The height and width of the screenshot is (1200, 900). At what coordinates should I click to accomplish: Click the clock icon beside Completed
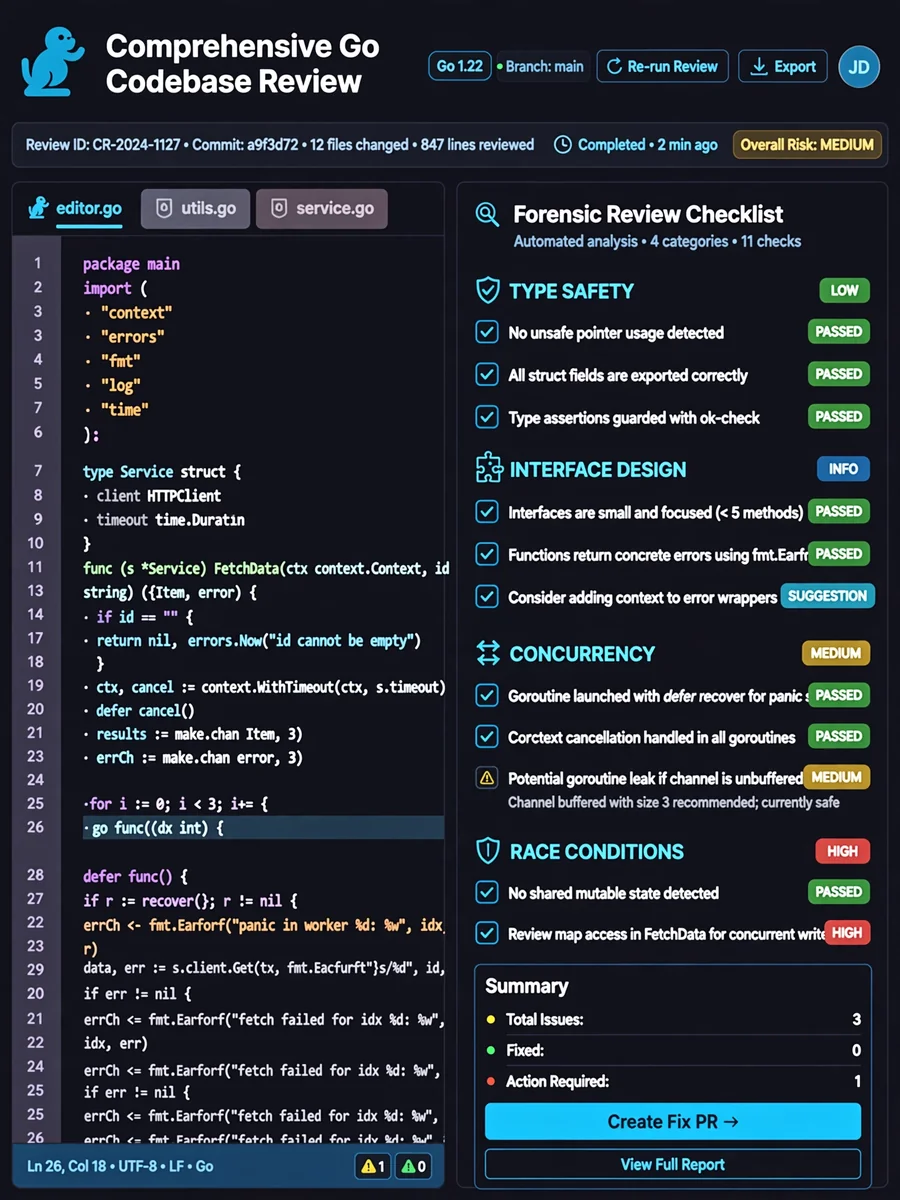[563, 145]
